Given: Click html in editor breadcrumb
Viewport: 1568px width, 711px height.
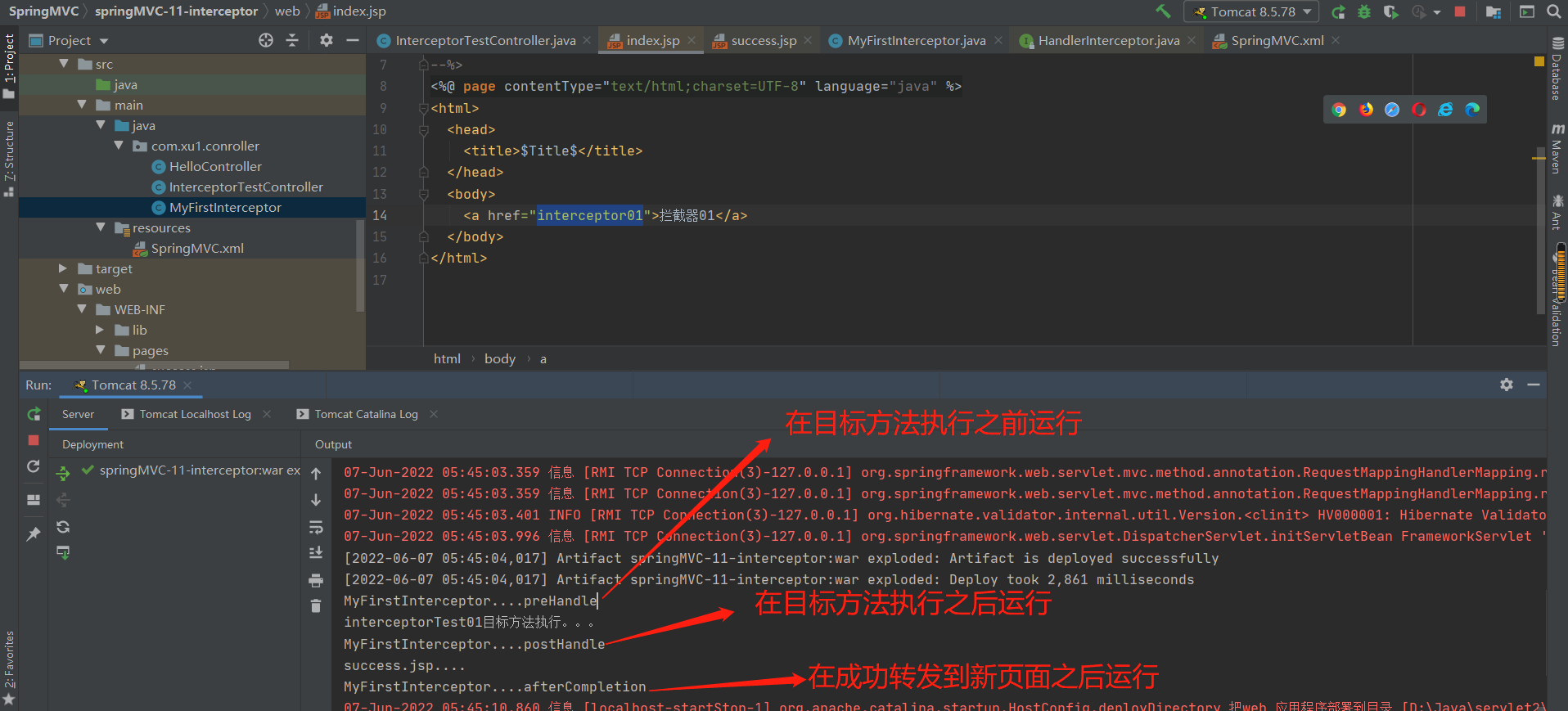Looking at the screenshot, I should (447, 358).
